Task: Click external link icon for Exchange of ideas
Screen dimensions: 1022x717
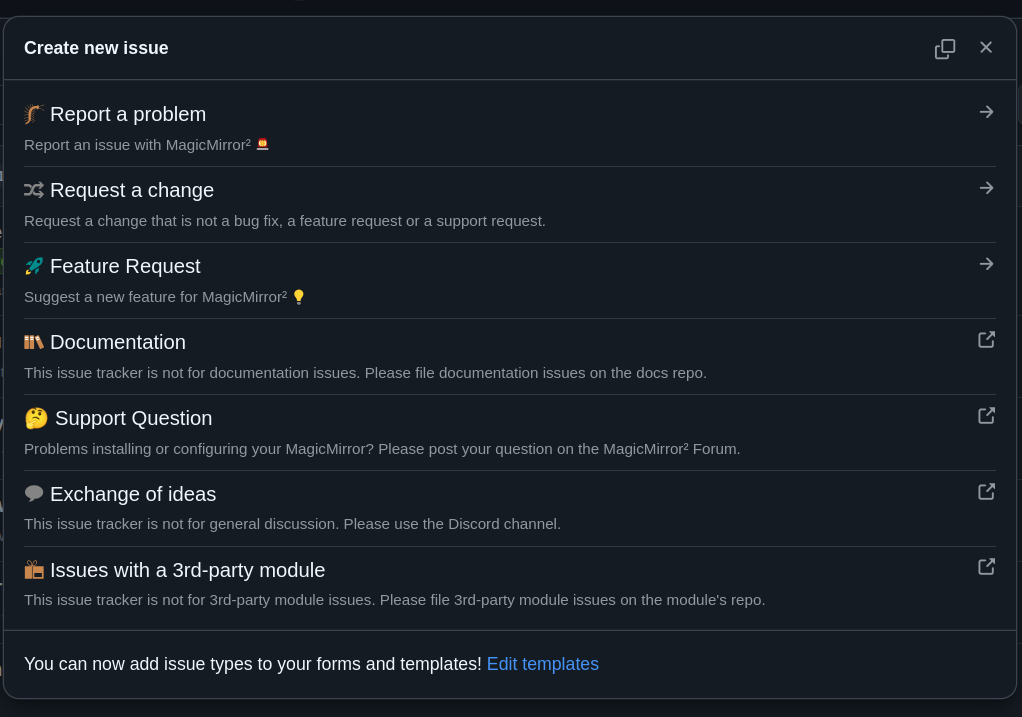Action: (x=986, y=492)
